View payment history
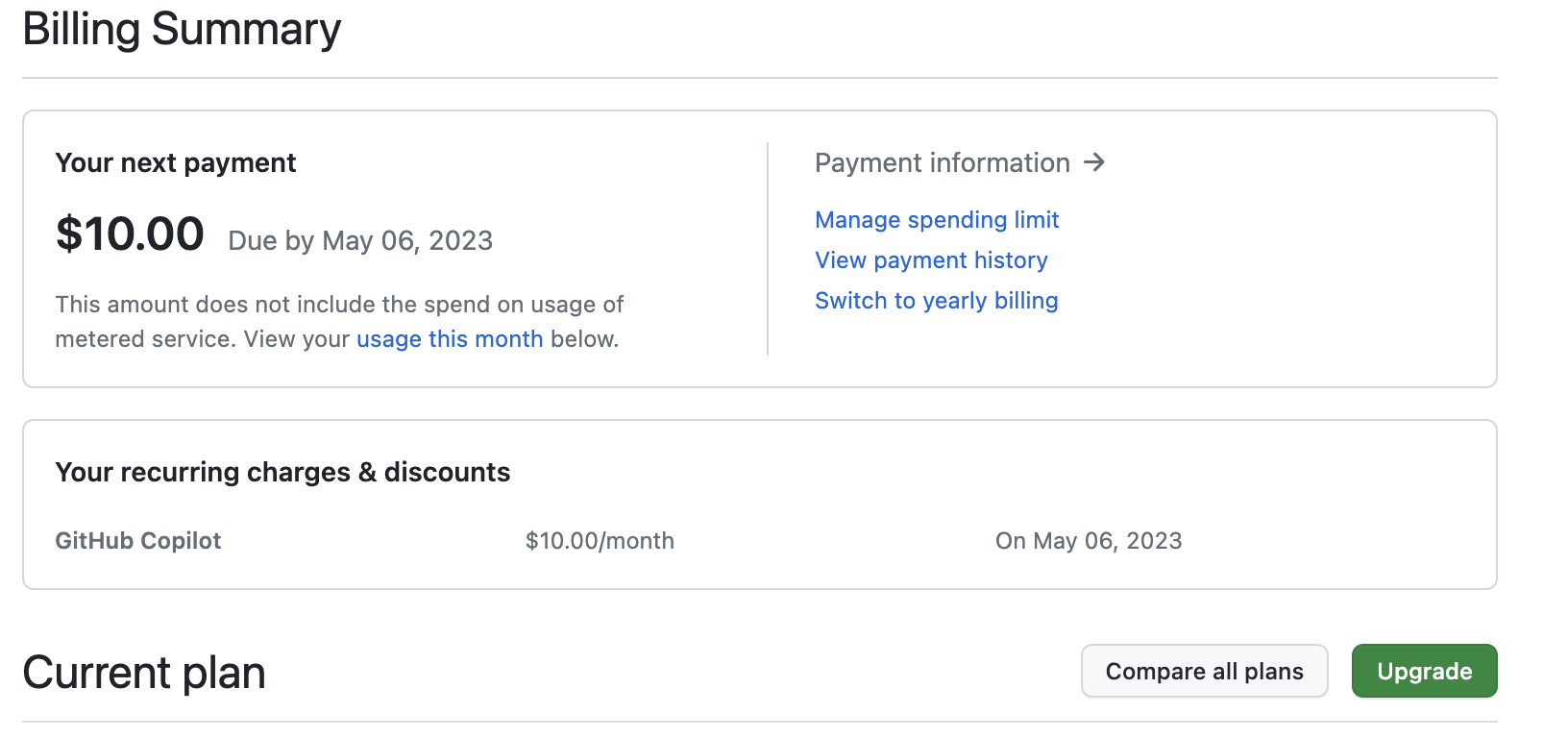 tap(931, 260)
